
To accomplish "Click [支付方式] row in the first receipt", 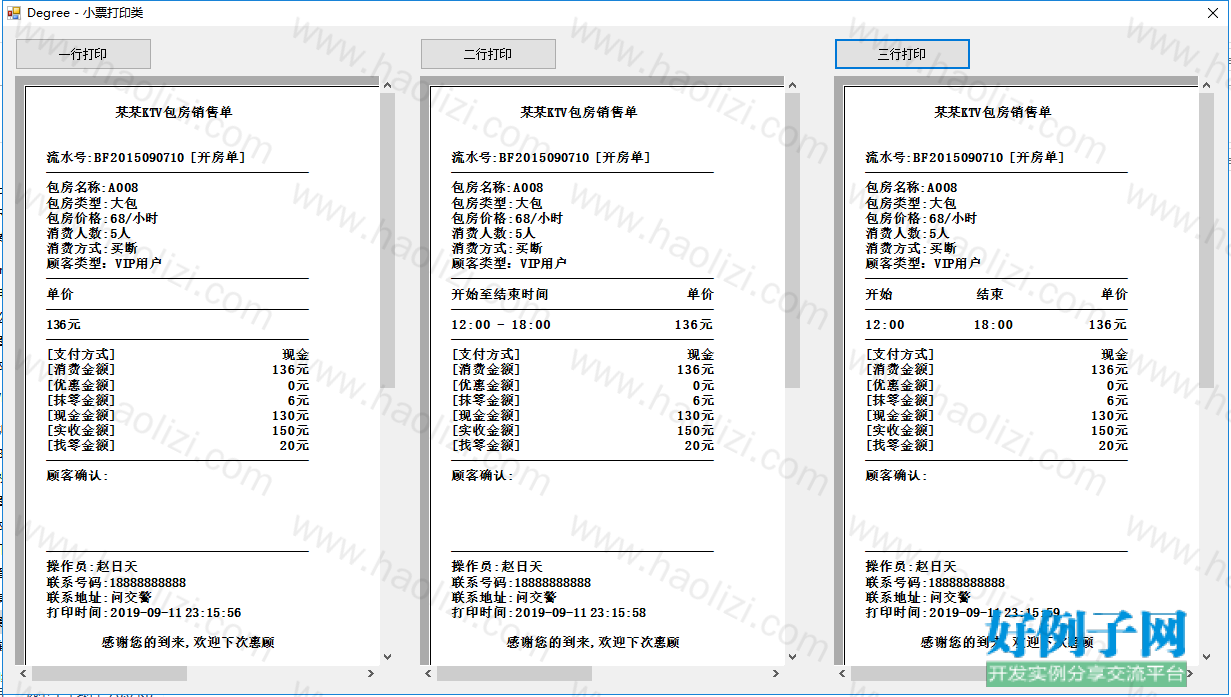I will (x=178, y=355).
